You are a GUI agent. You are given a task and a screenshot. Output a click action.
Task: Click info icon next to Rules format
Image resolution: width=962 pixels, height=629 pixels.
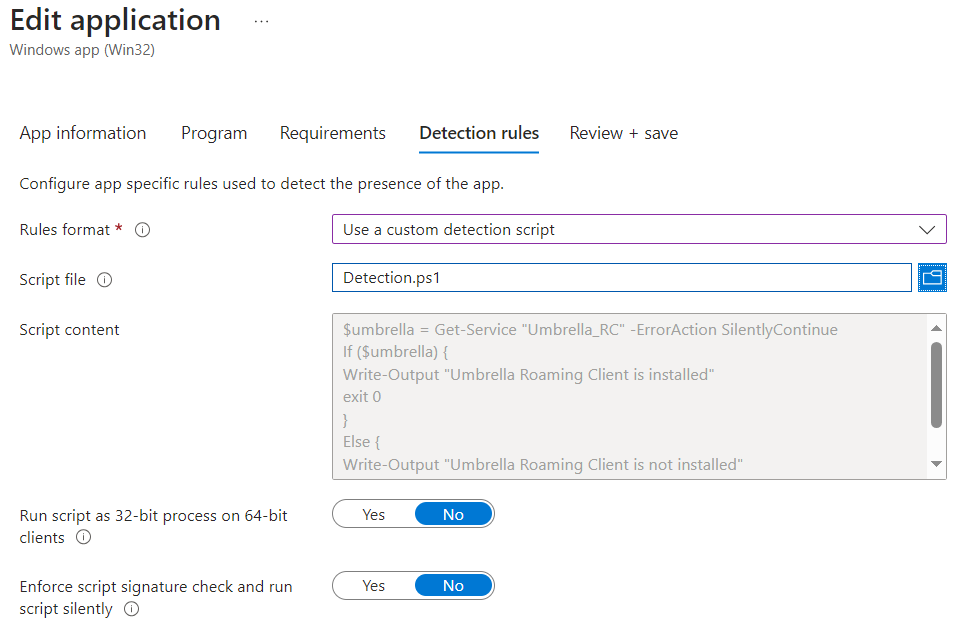coord(142,230)
